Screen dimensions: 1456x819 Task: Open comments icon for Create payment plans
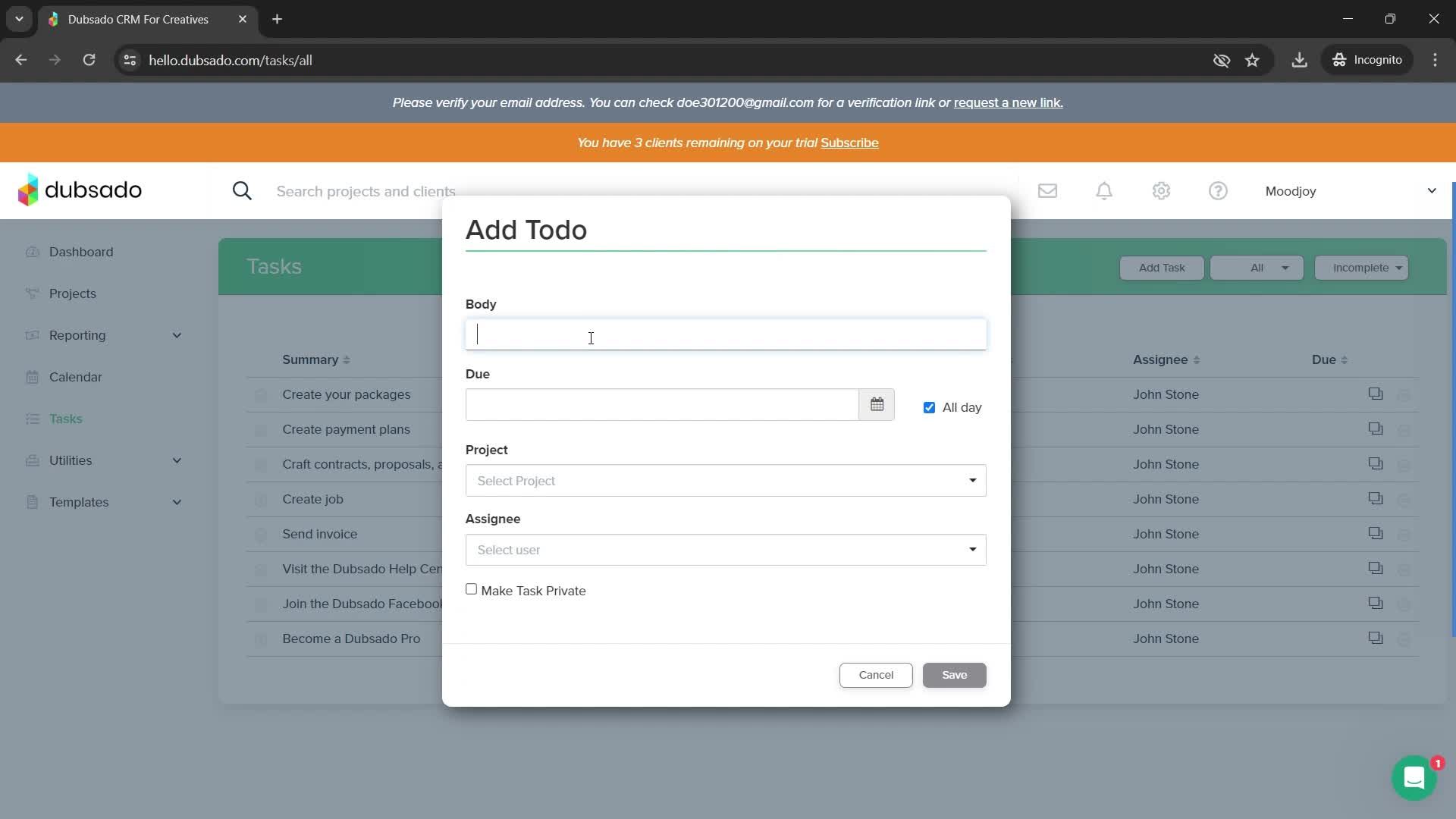click(x=1375, y=428)
